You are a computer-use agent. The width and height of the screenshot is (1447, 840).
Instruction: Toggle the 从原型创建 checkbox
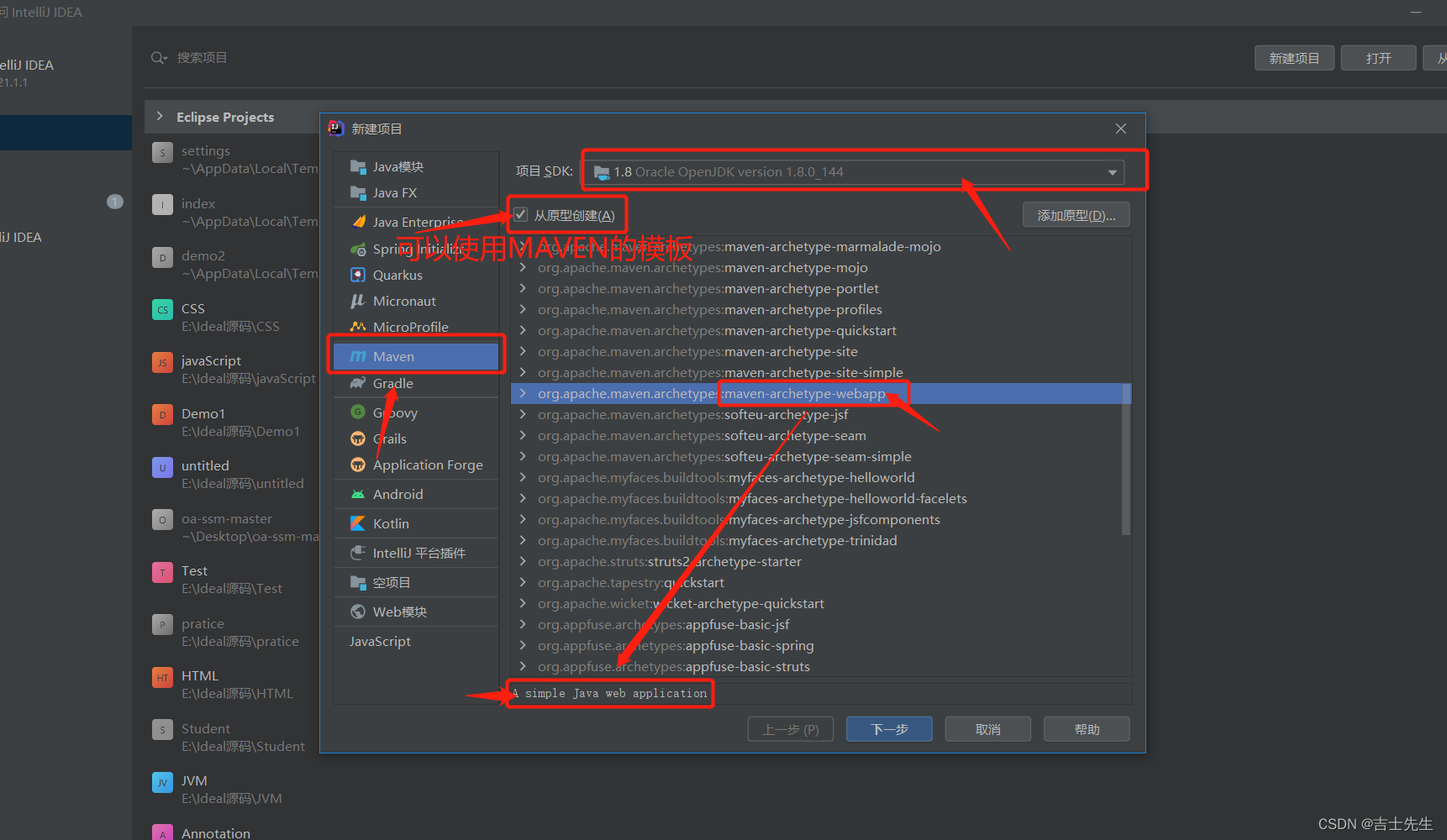521,214
